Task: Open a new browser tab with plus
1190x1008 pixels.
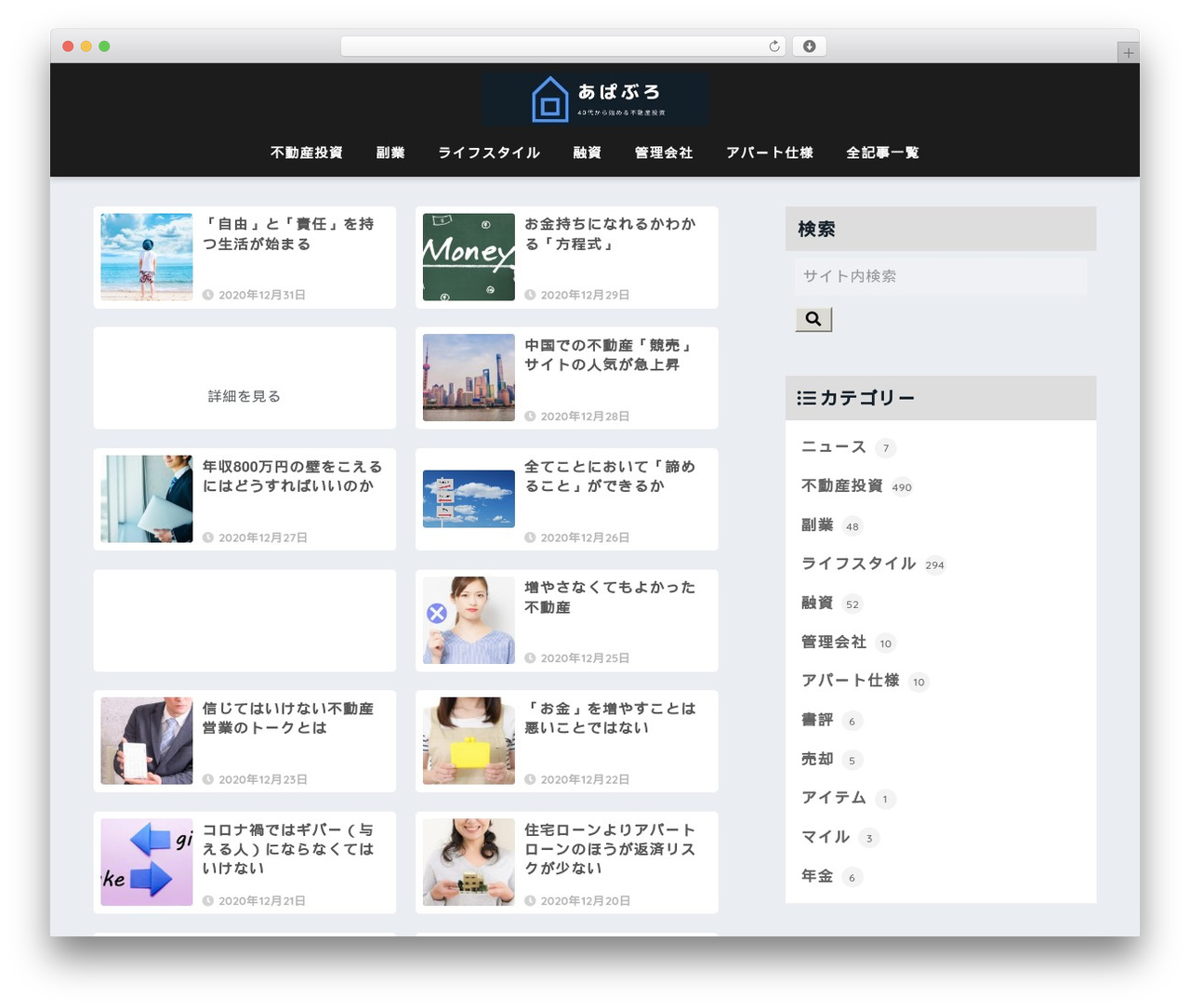Action: pos(1128,53)
